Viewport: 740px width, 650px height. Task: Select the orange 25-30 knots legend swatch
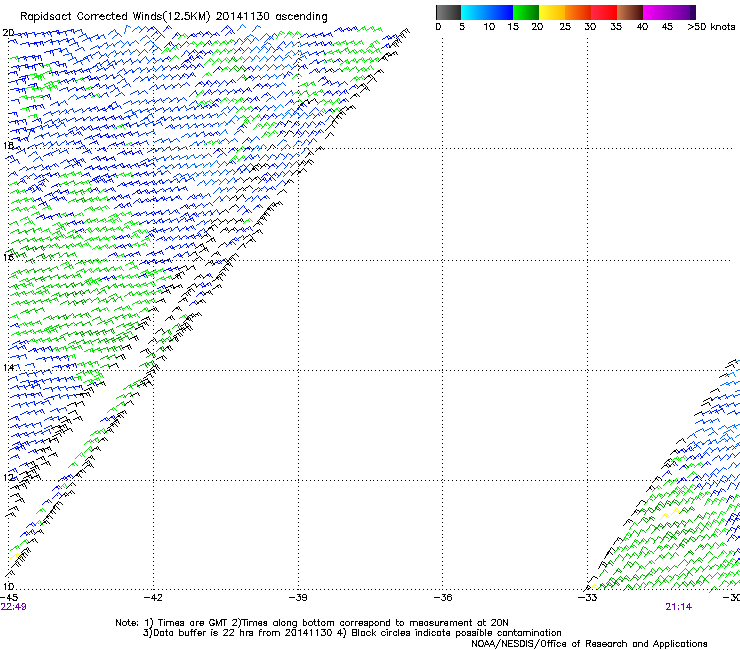point(578,12)
